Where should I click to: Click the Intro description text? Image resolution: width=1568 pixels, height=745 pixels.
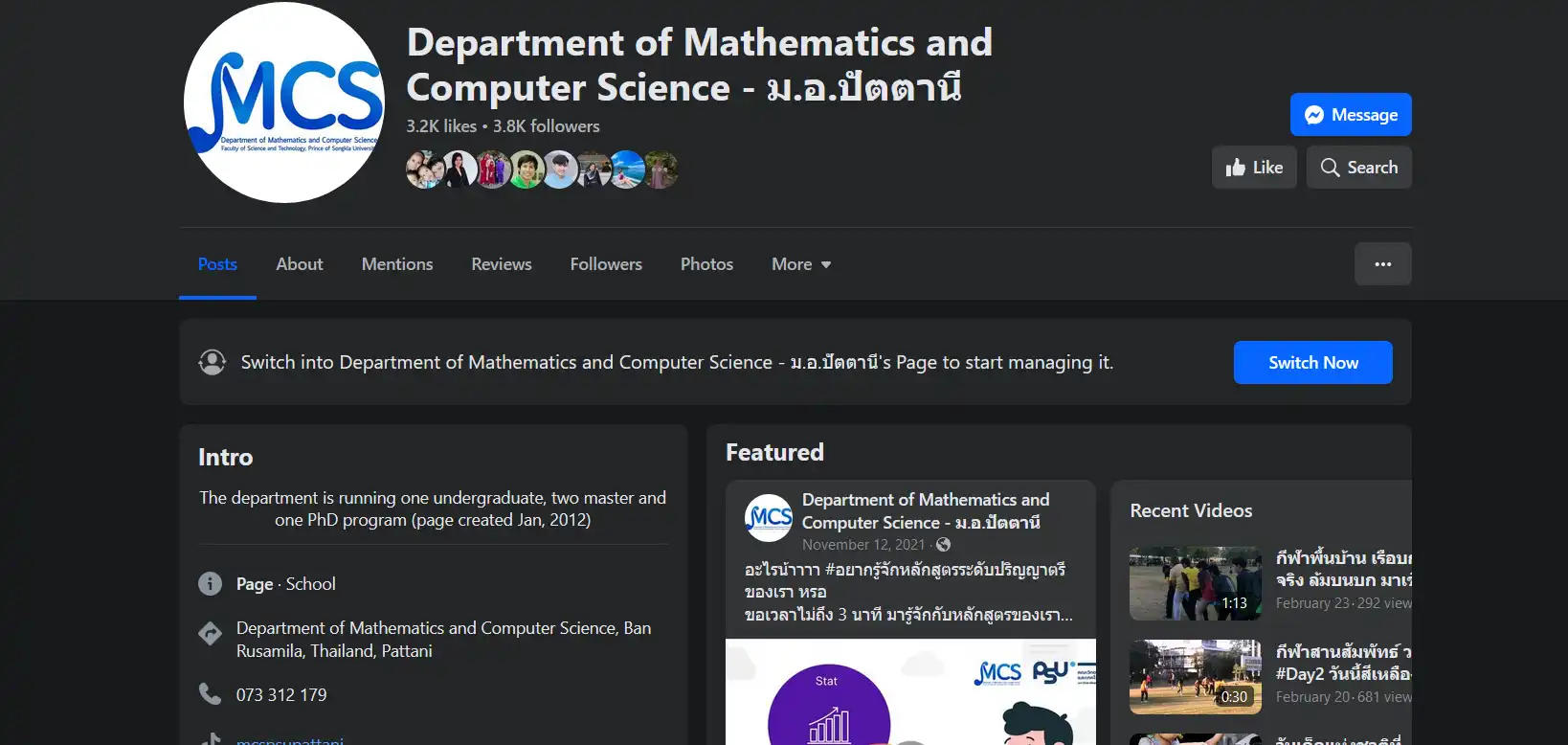(433, 508)
